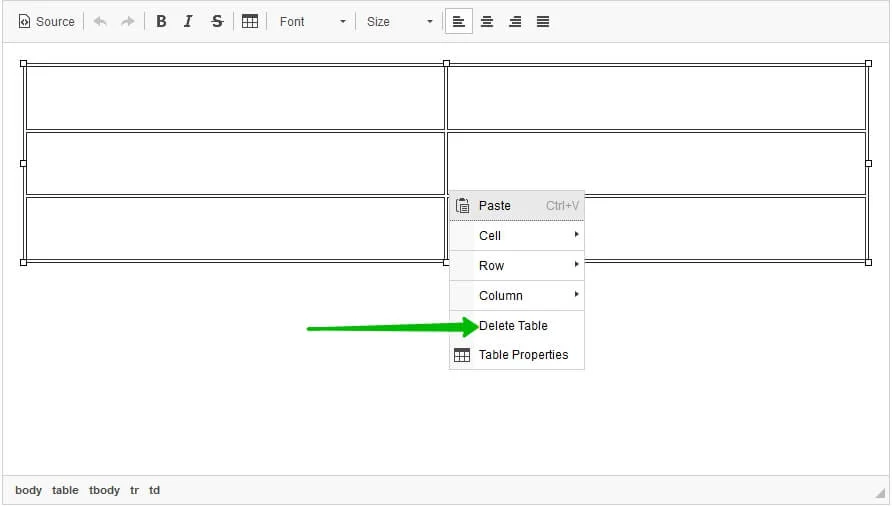Viewport: 892px width, 506px height.
Task: Toggle italic formatting
Action: [x=188, y=22]
